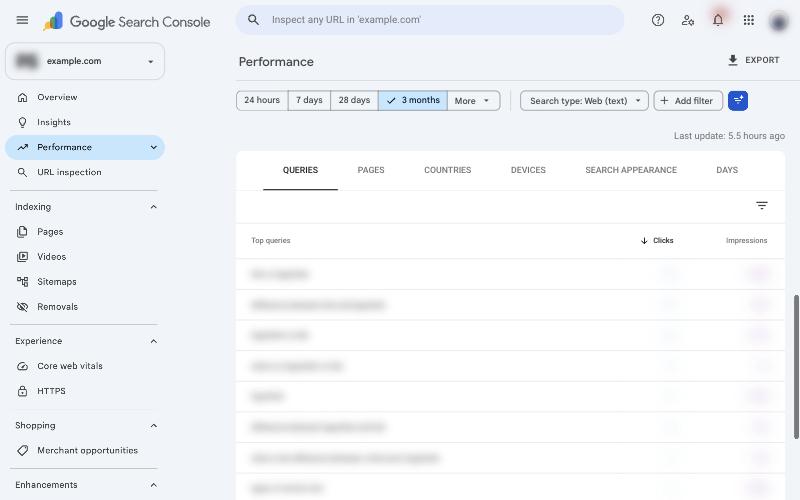Click the Insights lightbulb icon

pos(22,122)
